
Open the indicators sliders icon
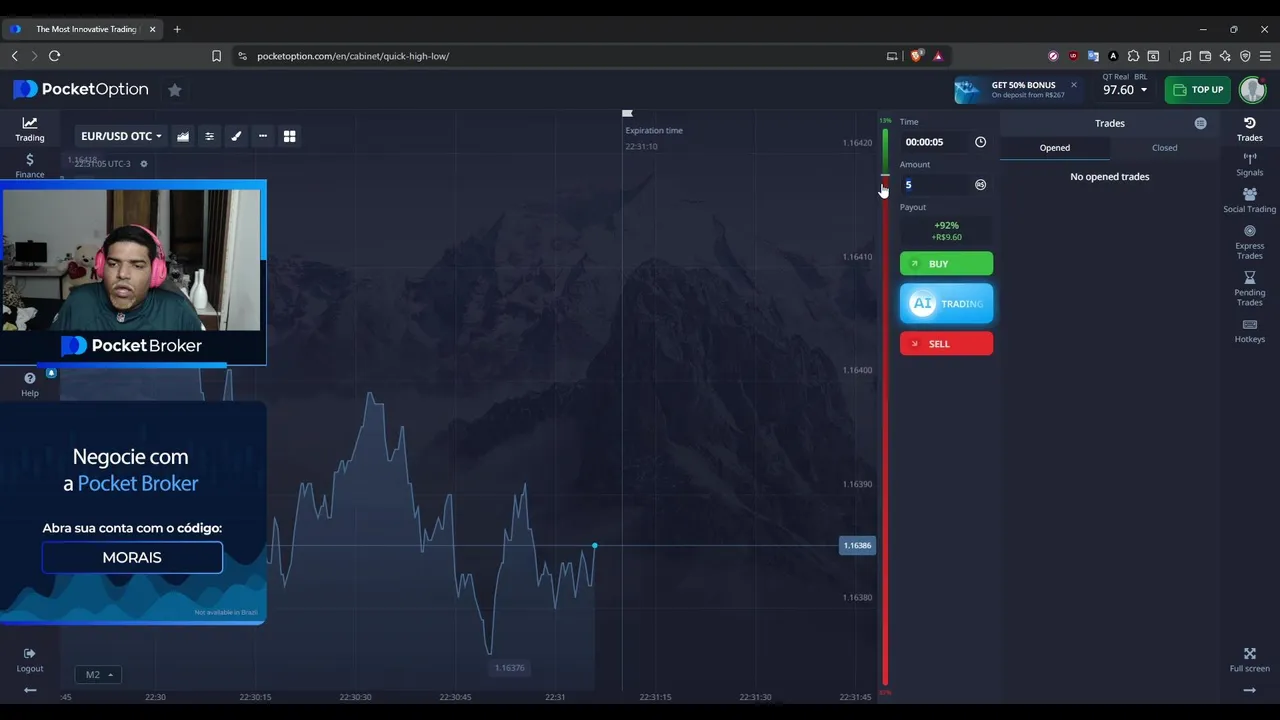coord(210,136)
